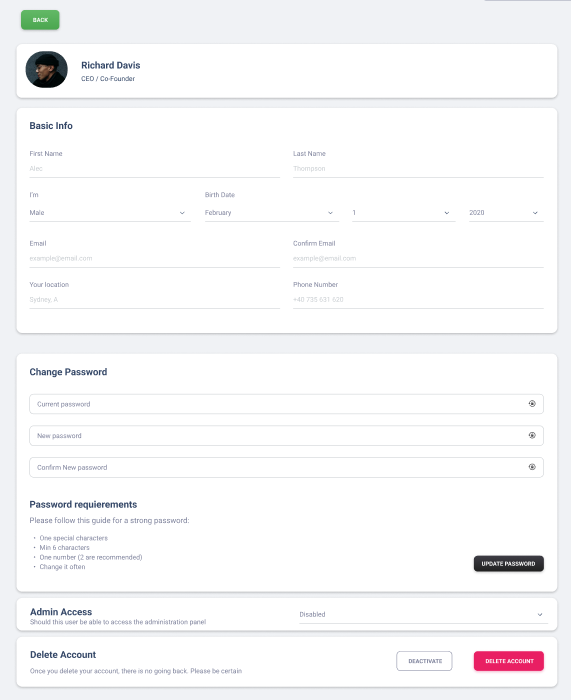
Task: Focus the Last Name input field
Action: 418,169
